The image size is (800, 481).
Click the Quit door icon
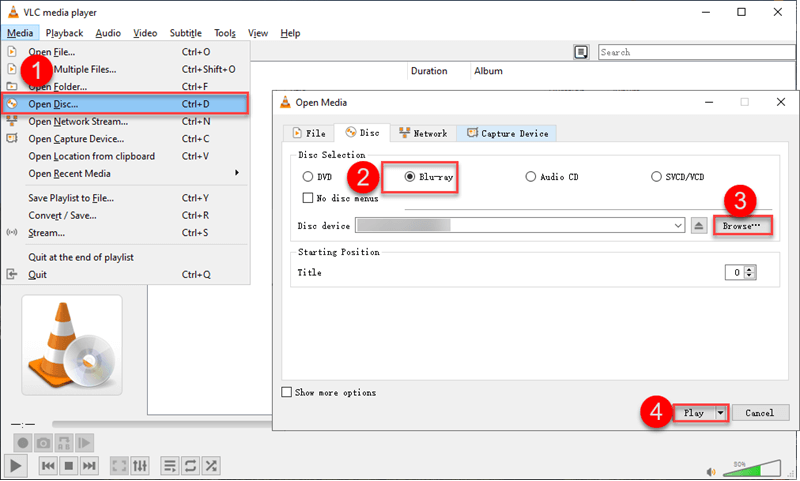click(12, 274)
